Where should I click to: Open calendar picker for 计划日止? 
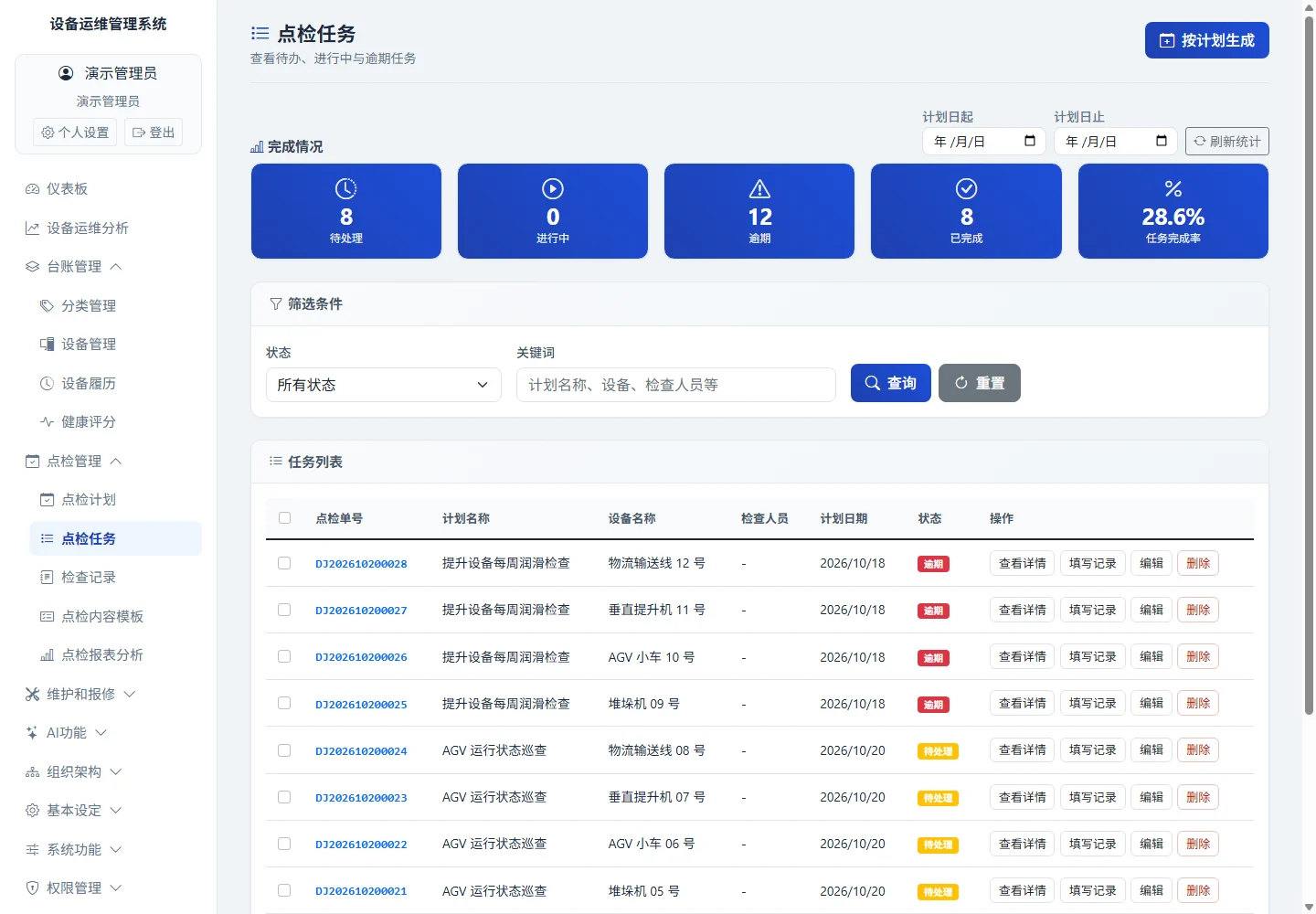pyautogui.click(x=1162, y=141)
